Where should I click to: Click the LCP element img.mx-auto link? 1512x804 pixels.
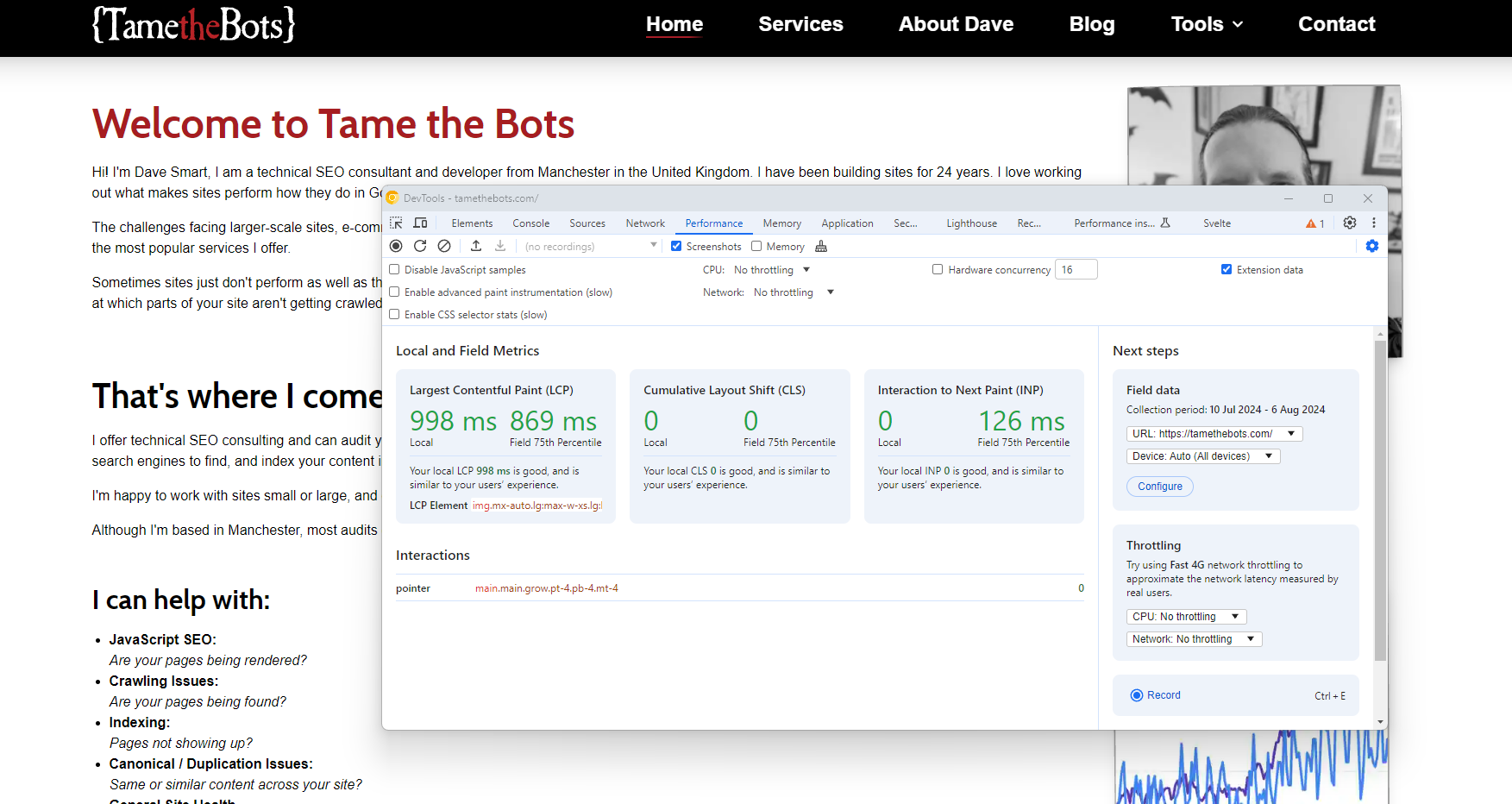coord(537,506)
